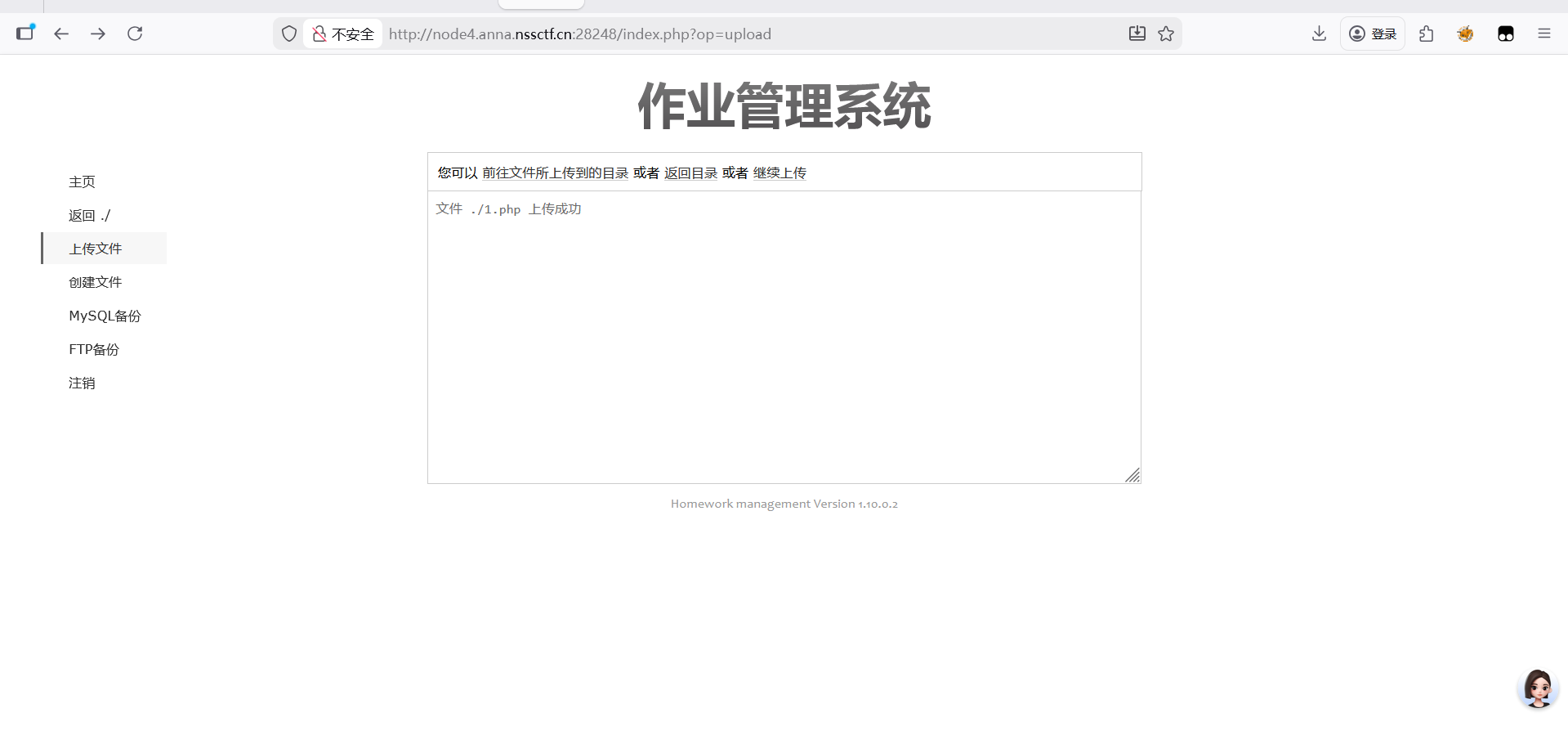The width and height of the screenshot is (1568, 753).
Task: Click the save-page icon in the address bar
Action: point(1137,34)
